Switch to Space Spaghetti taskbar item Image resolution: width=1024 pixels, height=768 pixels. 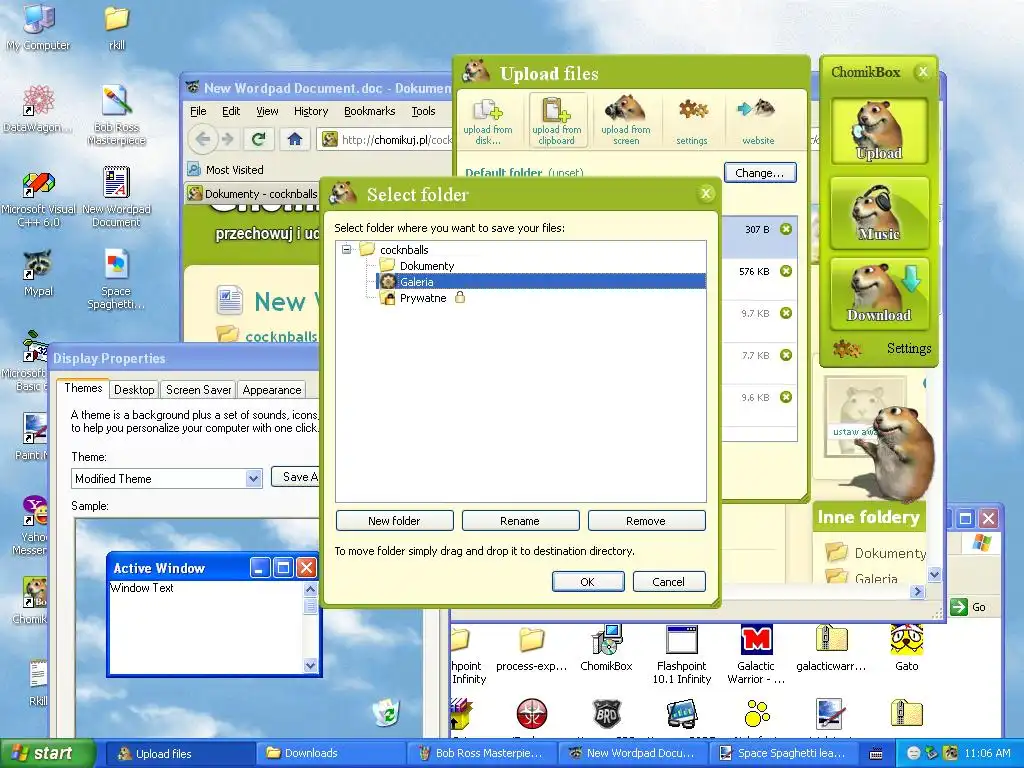pos(784,753)
